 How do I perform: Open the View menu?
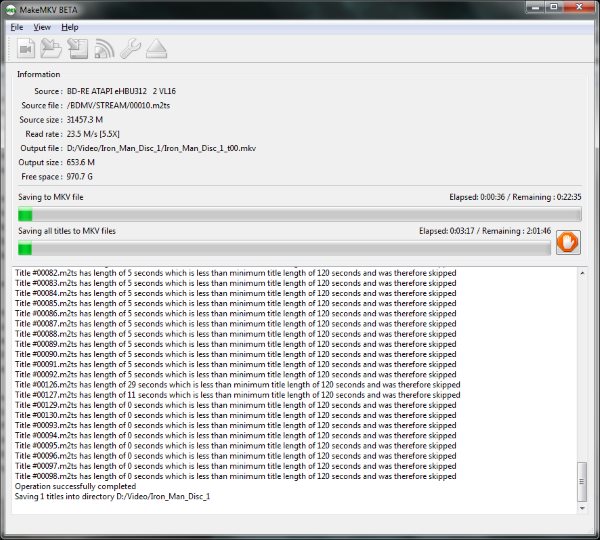click(42, 27)
